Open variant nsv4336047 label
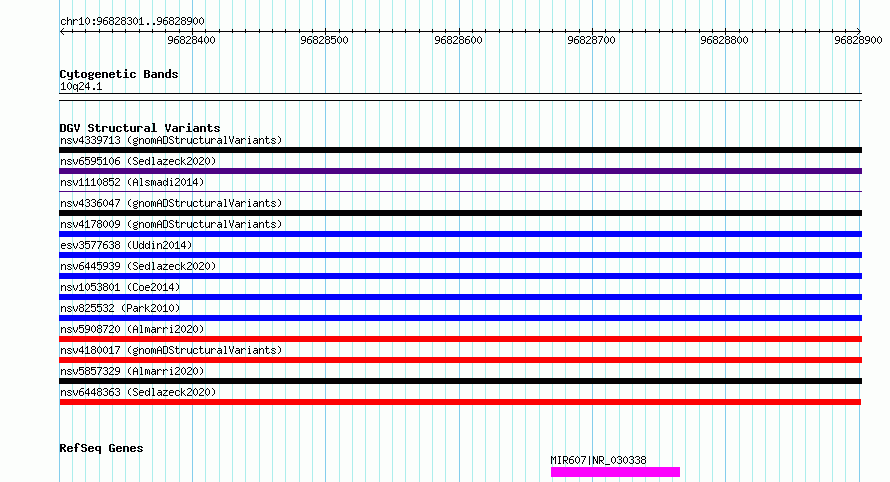 point(171,203)
